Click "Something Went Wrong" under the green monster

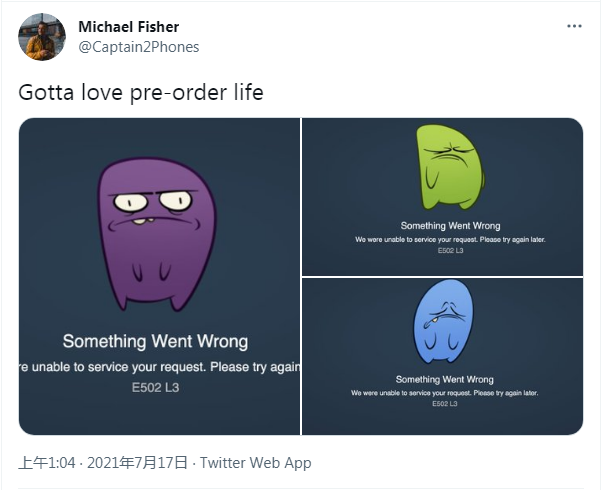(x=450, y=226)
